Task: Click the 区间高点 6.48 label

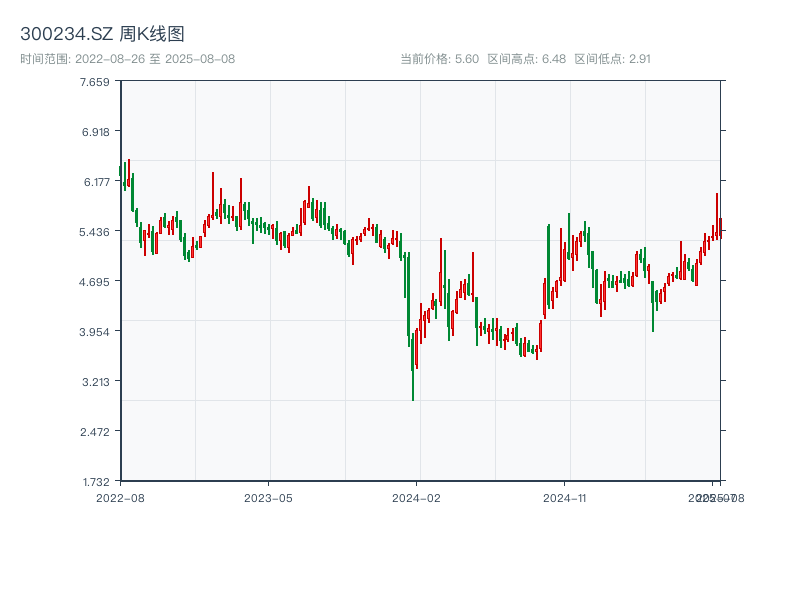Action: coord(526,59)
